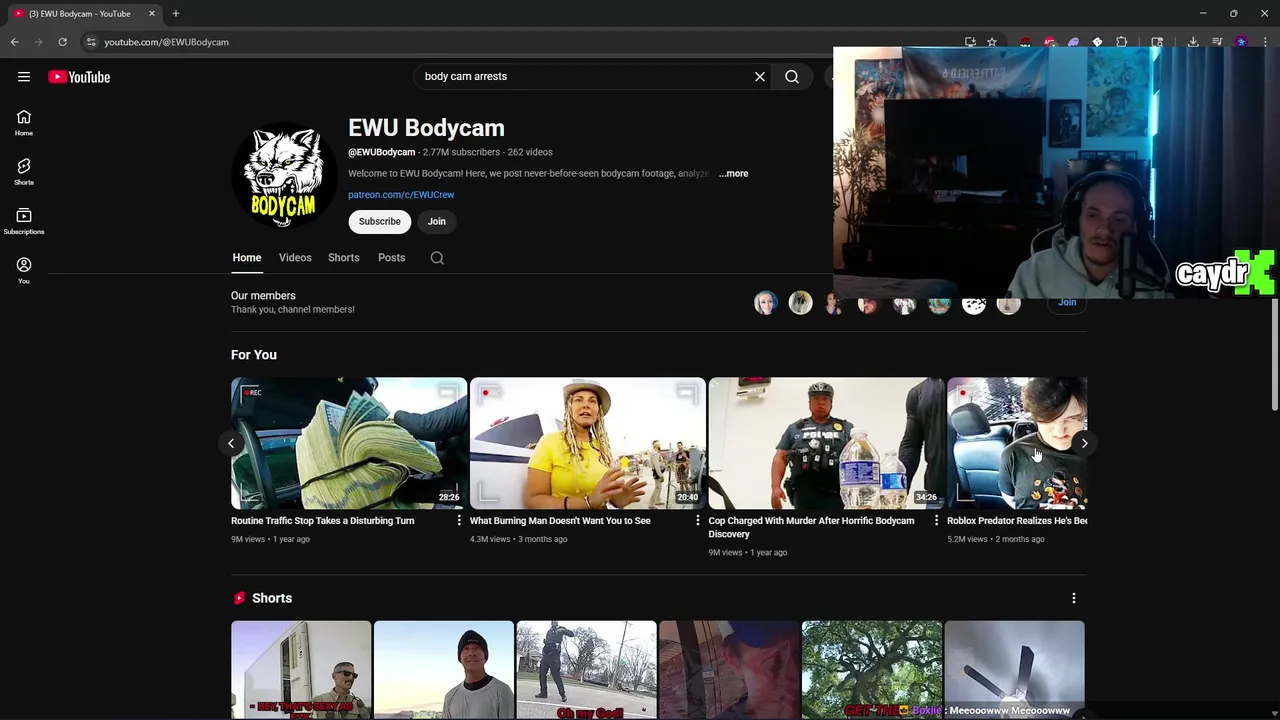This screenshot has width=1280, height=720.
Task: Clear the search box text
Action: point(760,76)
